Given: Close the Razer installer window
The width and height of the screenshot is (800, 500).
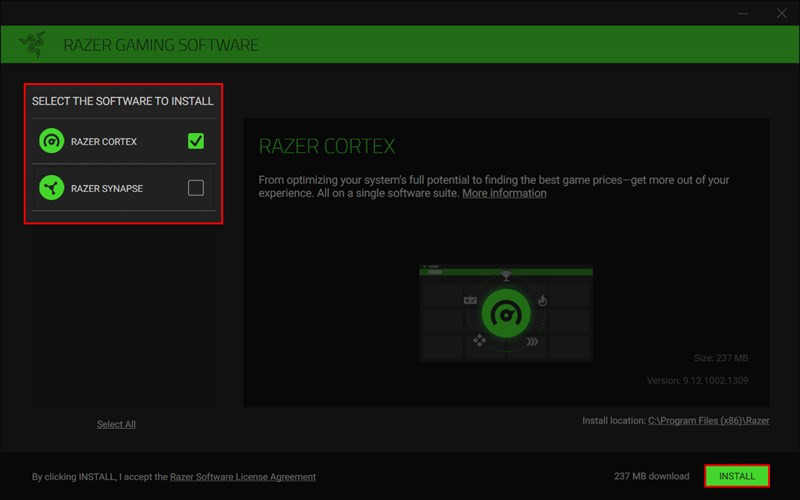Looking at the screenshot, I should (x=781, y=13).
